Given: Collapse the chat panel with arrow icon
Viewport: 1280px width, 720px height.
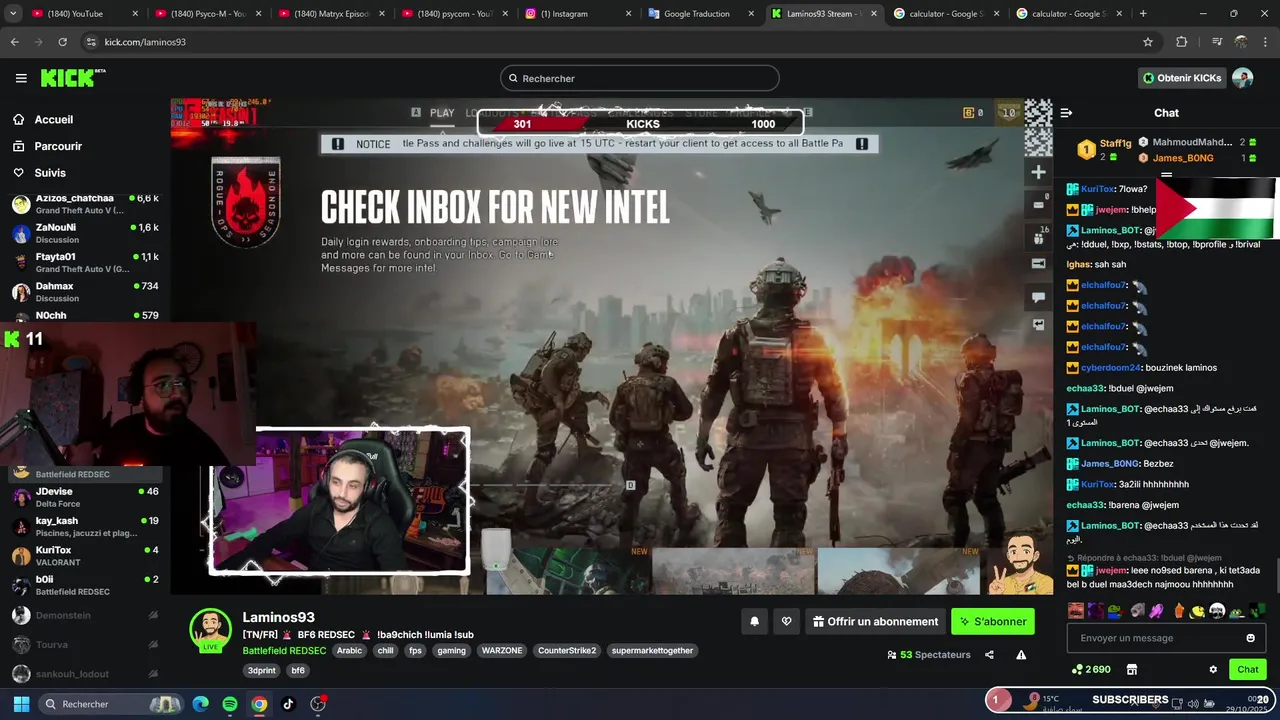Looking at the screenshot, I should 1066,113.
